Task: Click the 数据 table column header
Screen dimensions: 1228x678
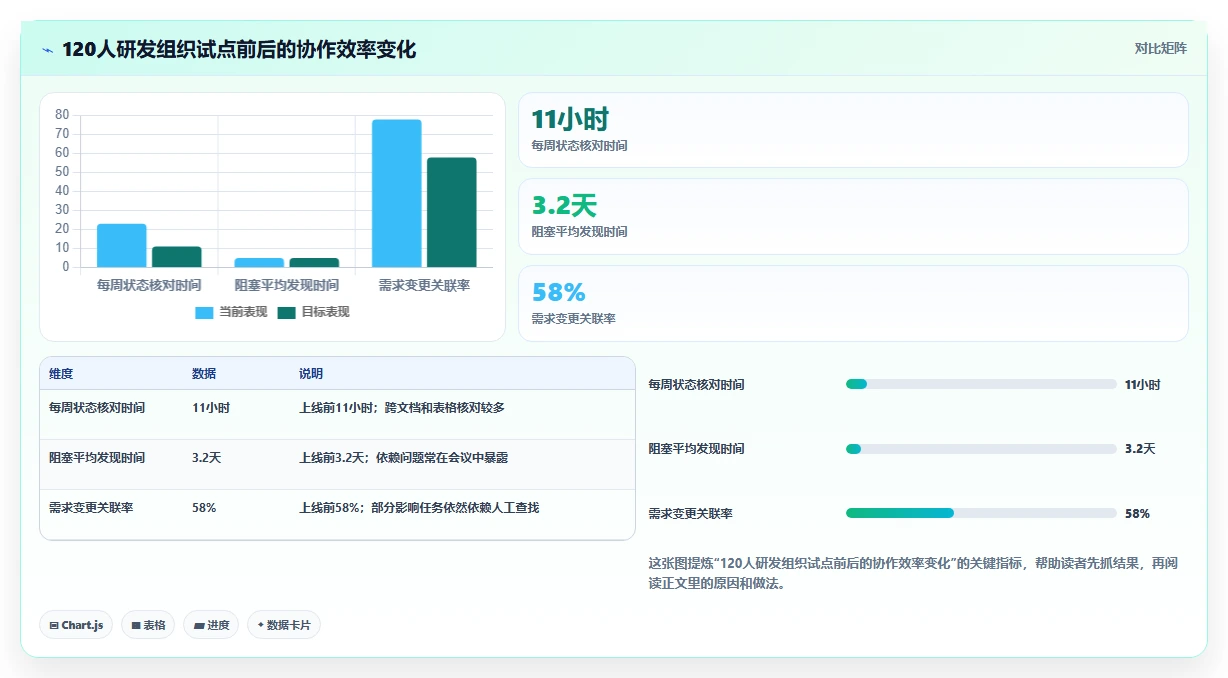Action: [x=204, y=374]
